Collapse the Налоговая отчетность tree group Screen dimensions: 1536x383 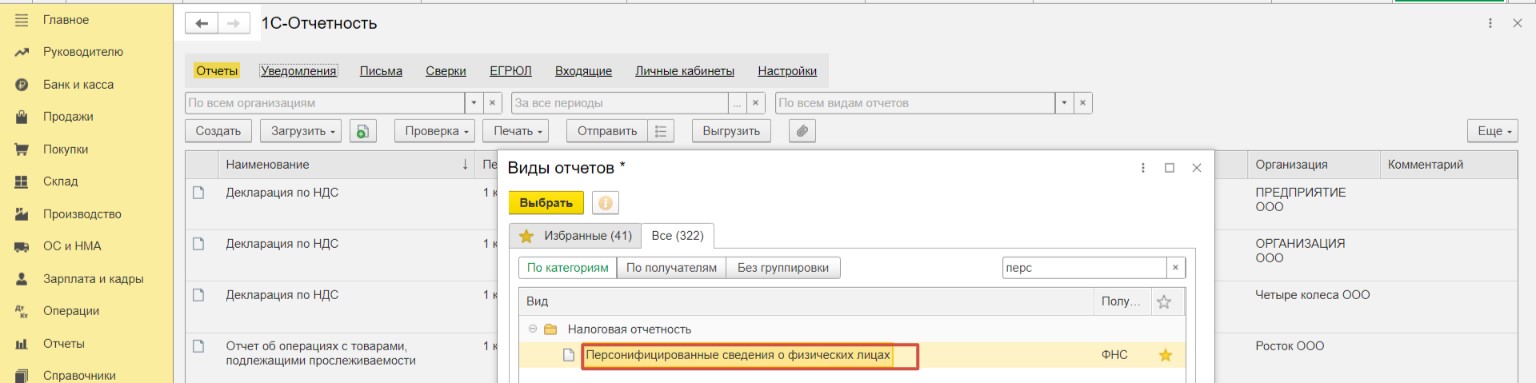click(532, 329)
